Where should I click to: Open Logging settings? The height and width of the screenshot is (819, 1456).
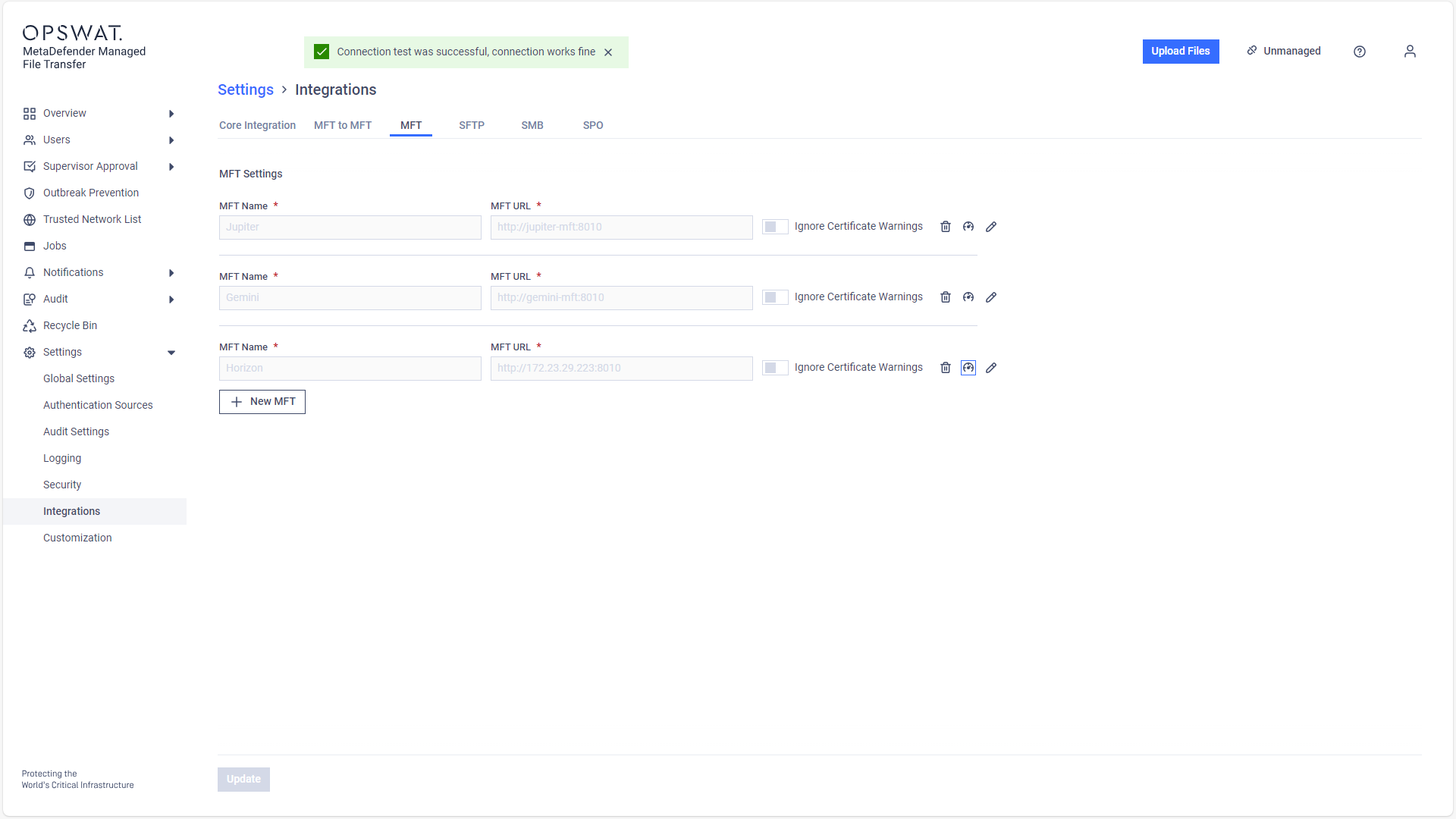point(62,459)
